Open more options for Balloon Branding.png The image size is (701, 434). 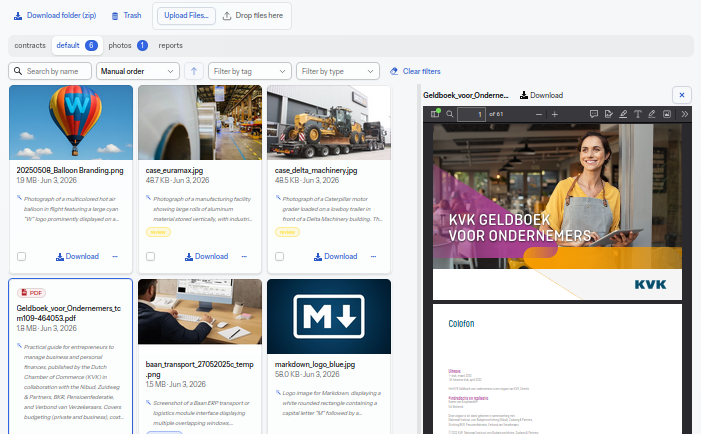click(115, 257)
